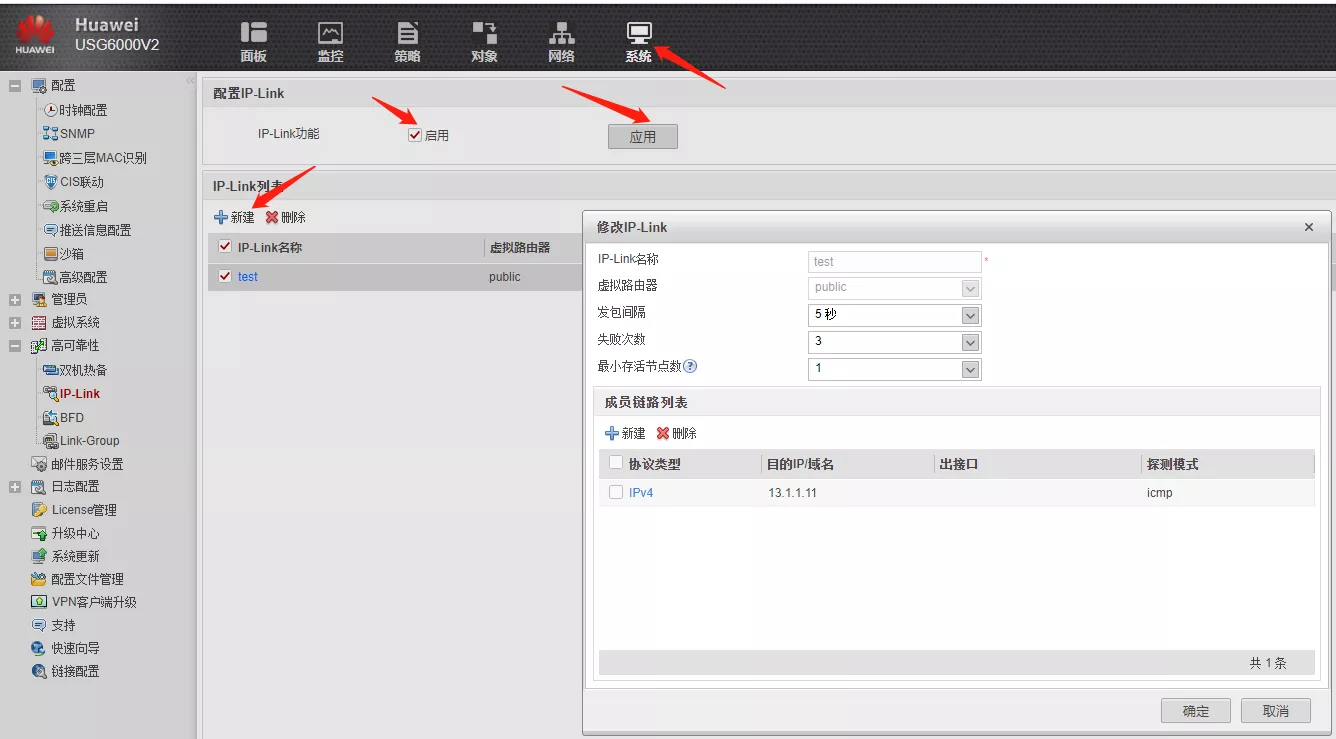
Task: Open the 监控 monitor icon
Action: pyautogui.click(x=330, y=33)
